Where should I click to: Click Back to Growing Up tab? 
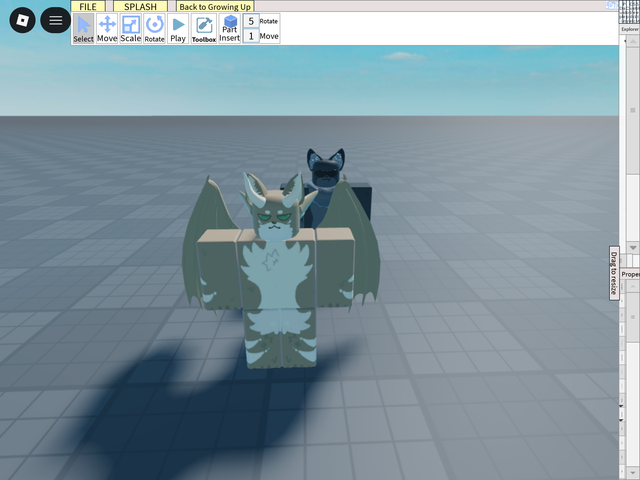pyautogui.click(x=215, y=6)
